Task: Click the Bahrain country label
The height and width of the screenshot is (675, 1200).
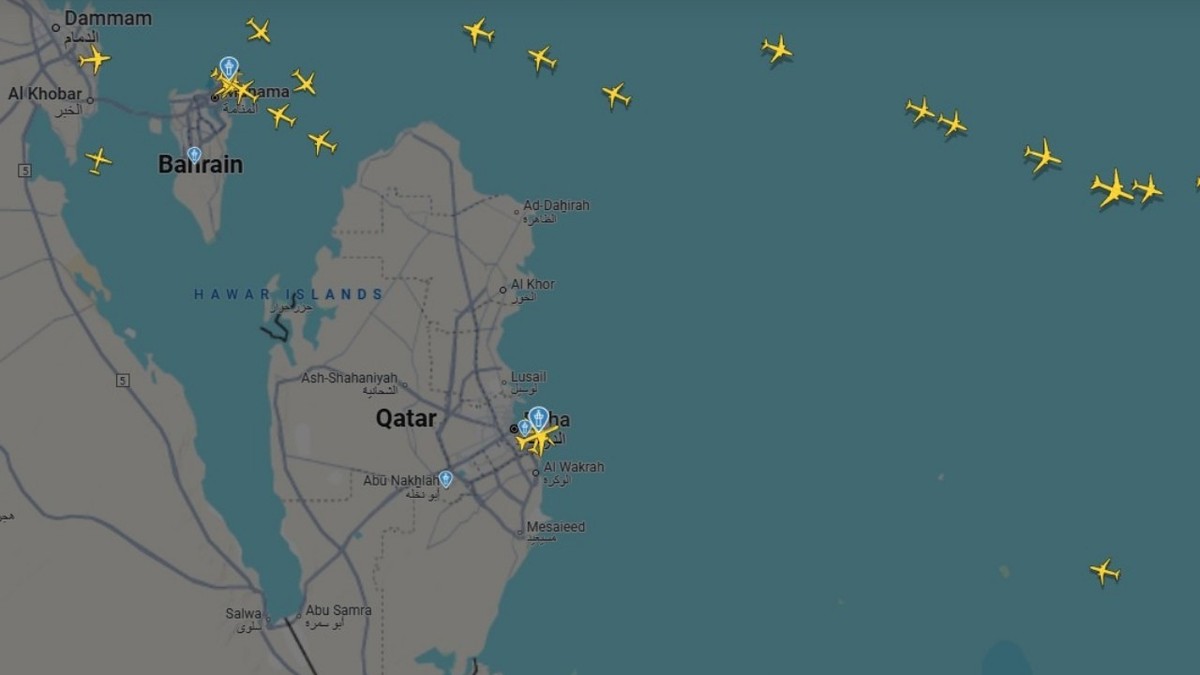Action: coord(200,165)
